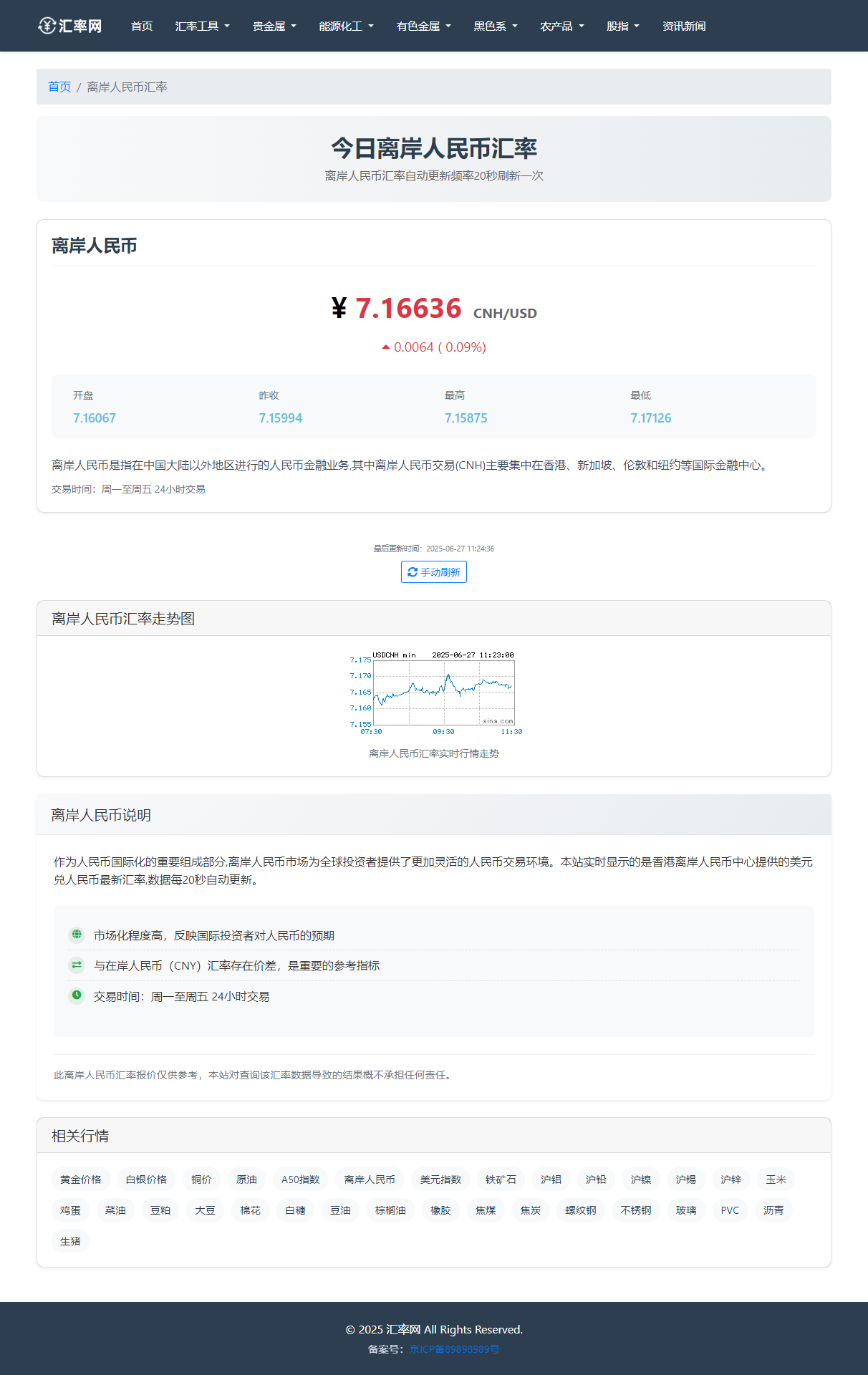
Task: Click the clock icon beside trading hours
Action: pyautogui.click(x=77, y=995)
